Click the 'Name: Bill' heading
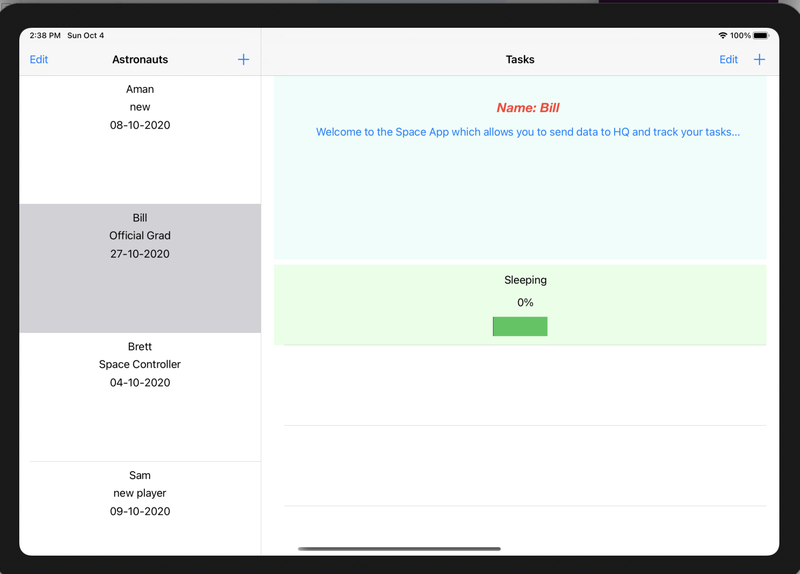Screen dimensions: 800x574 click(528, 108)
